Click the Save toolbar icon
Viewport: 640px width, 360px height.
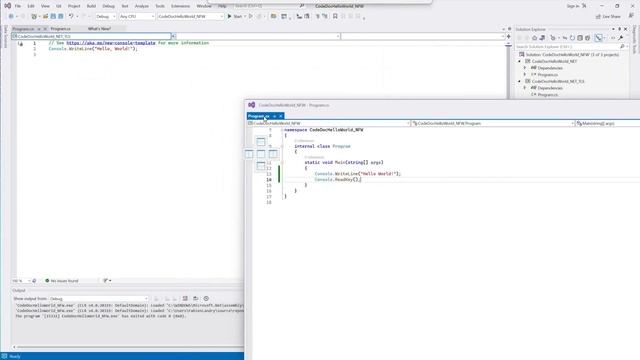[x=53, y=16]
